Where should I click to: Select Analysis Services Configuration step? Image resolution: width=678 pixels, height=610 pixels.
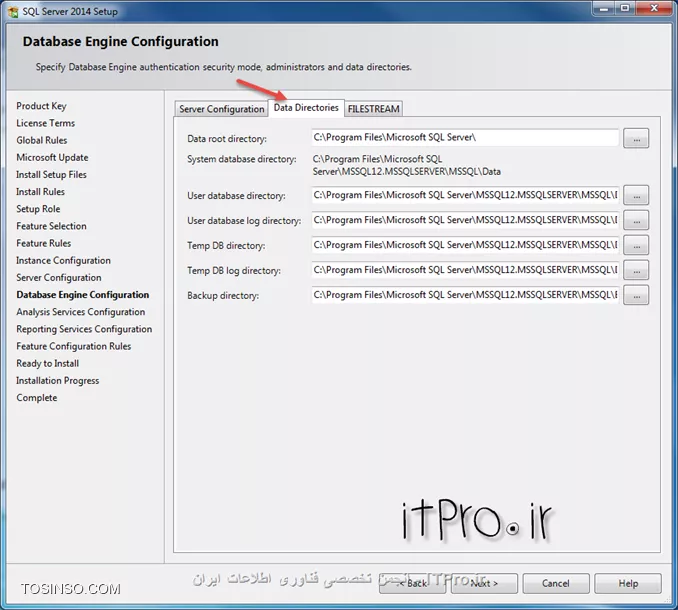click(x=81, y=312)
